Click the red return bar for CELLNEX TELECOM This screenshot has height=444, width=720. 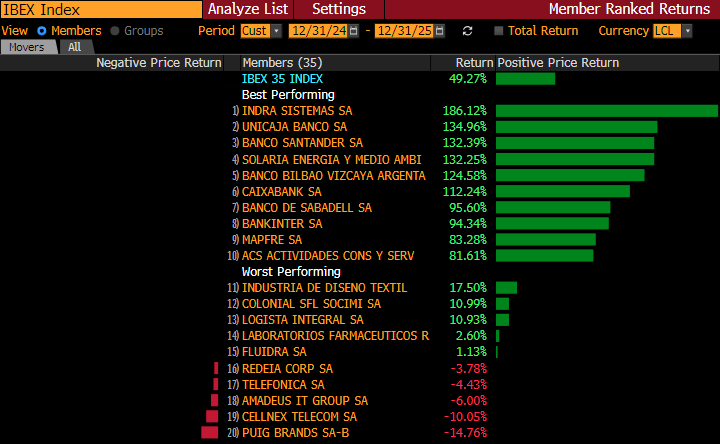[212, 416]
